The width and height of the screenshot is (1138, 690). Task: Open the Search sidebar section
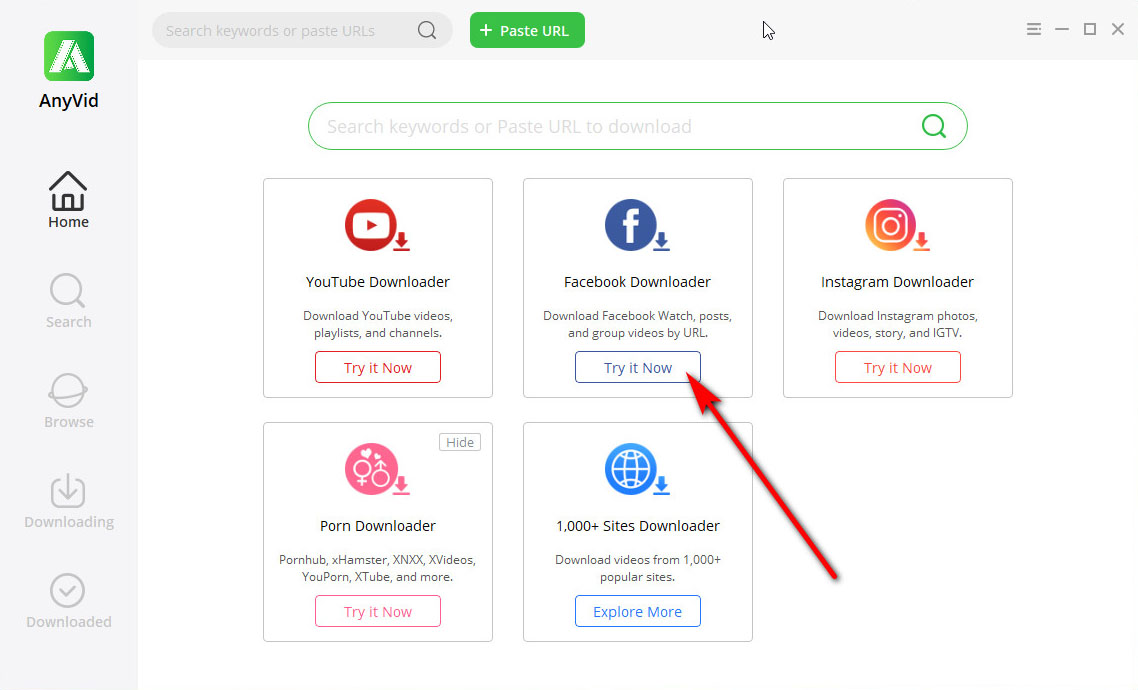68,301
